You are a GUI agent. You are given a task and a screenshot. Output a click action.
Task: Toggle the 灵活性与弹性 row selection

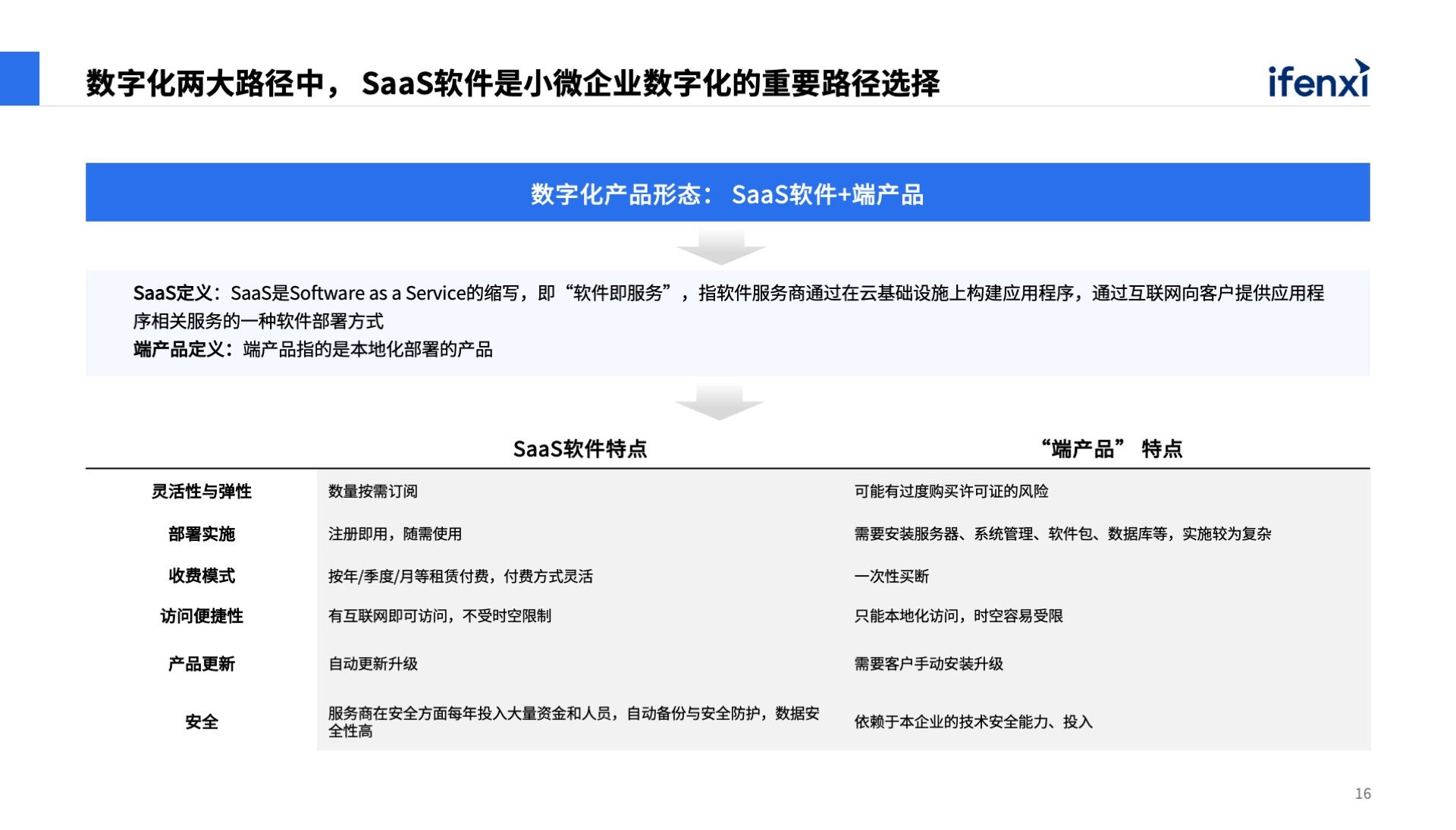(200, 492)
